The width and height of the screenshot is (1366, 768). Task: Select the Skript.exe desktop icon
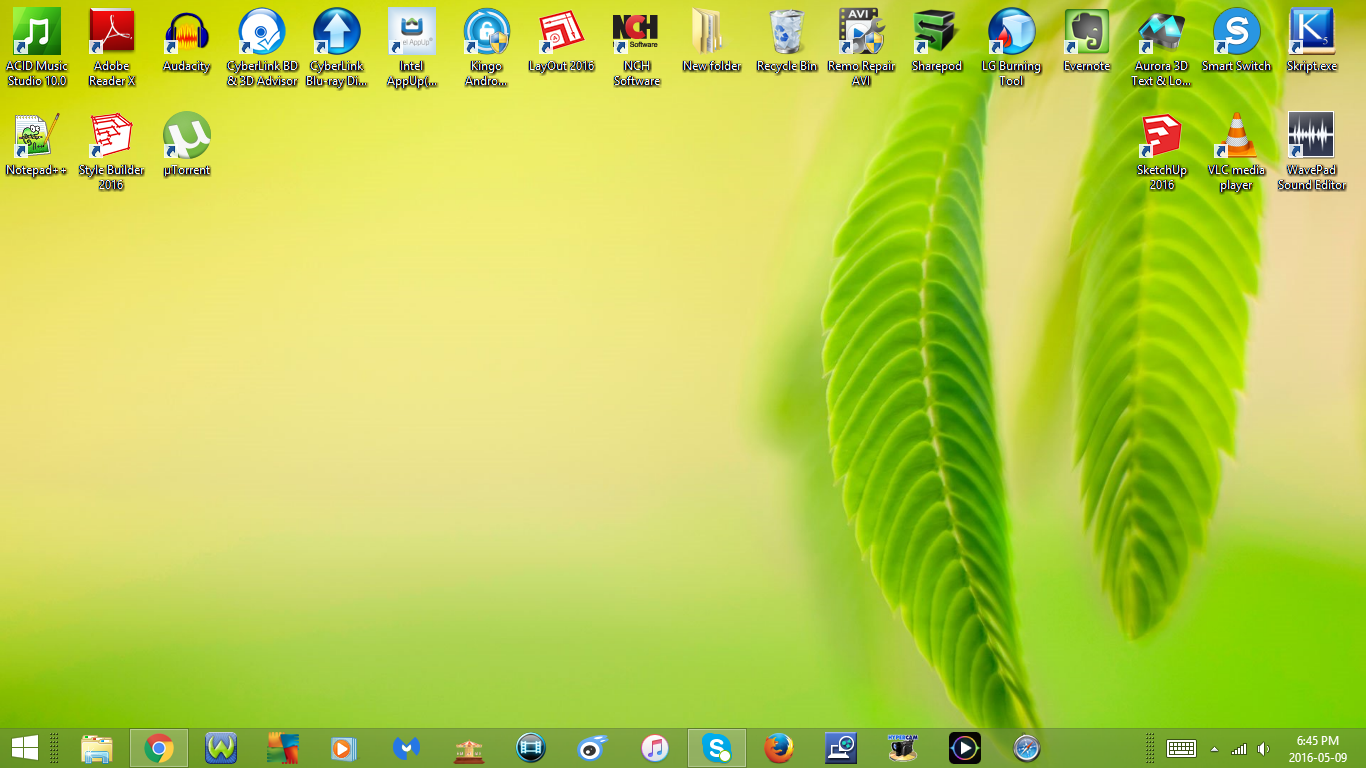click(1312, 42)
